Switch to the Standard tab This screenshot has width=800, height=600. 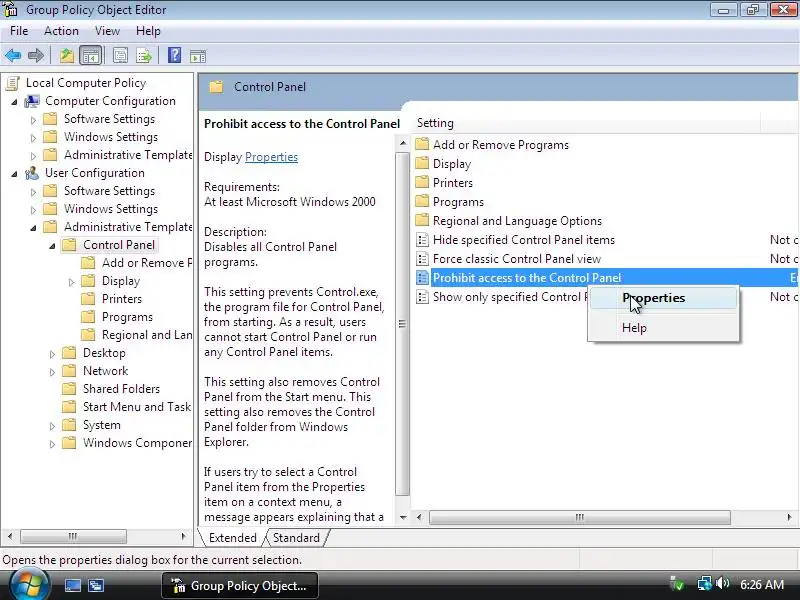coord(296,538)
